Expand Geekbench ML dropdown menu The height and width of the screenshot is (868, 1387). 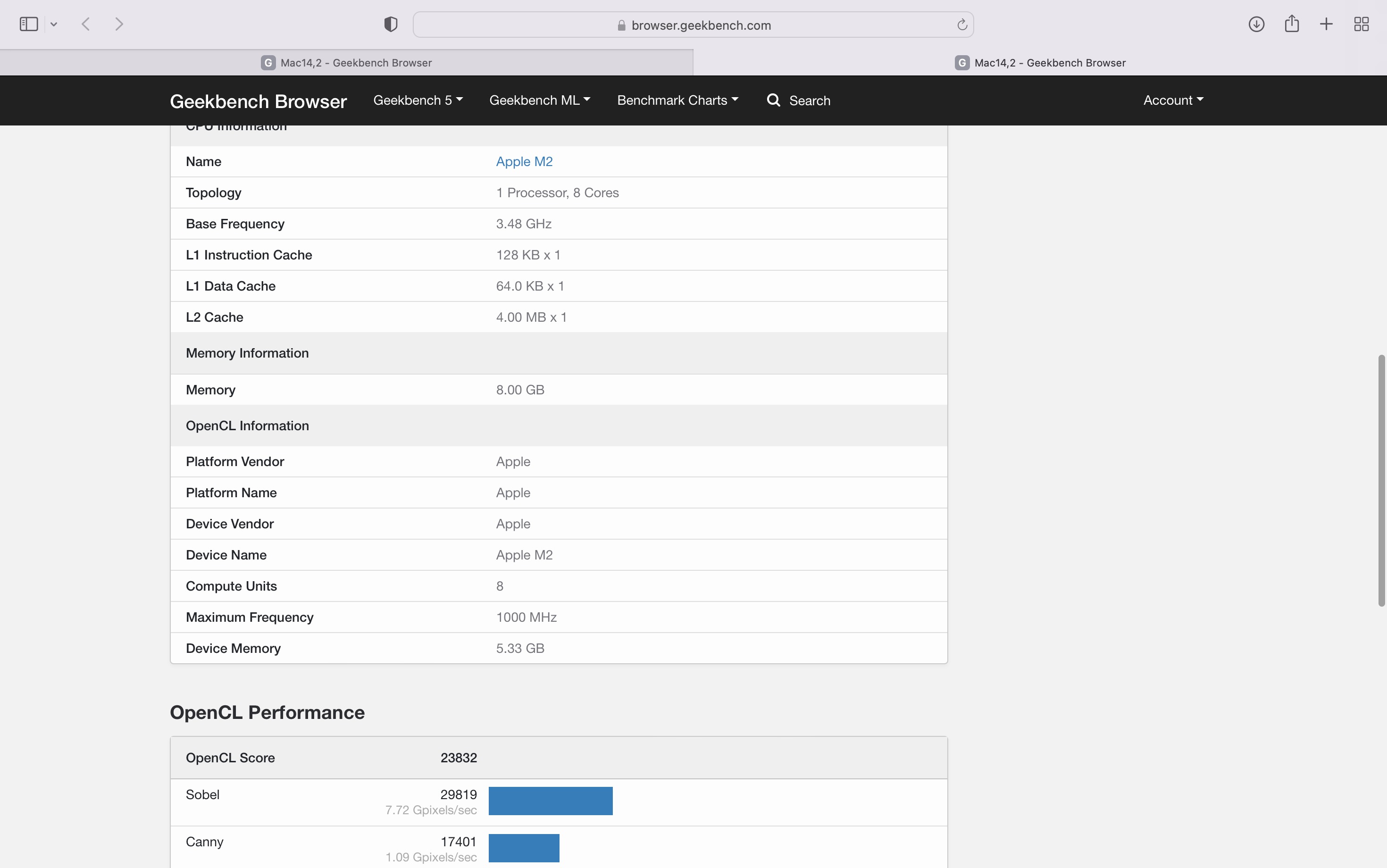click(x=540, y=100)
